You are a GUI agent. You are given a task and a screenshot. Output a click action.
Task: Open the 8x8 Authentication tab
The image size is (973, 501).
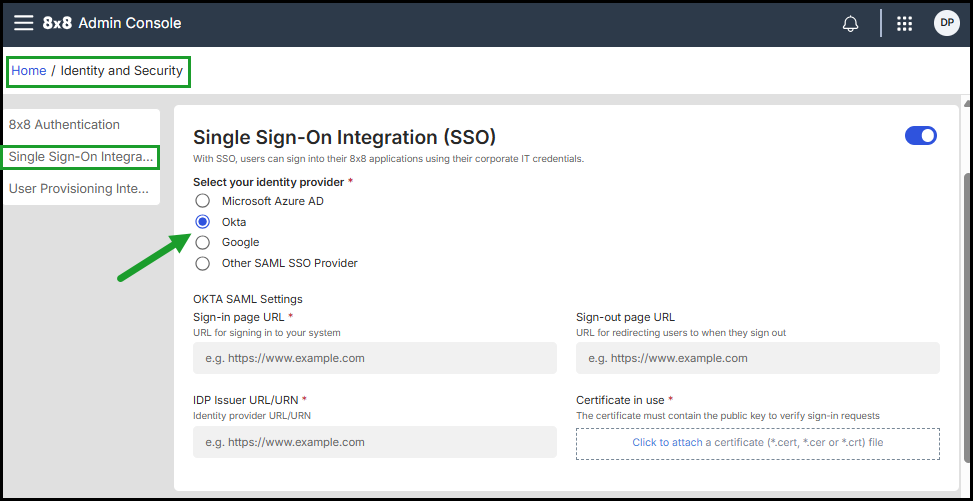tap(64, 125)
